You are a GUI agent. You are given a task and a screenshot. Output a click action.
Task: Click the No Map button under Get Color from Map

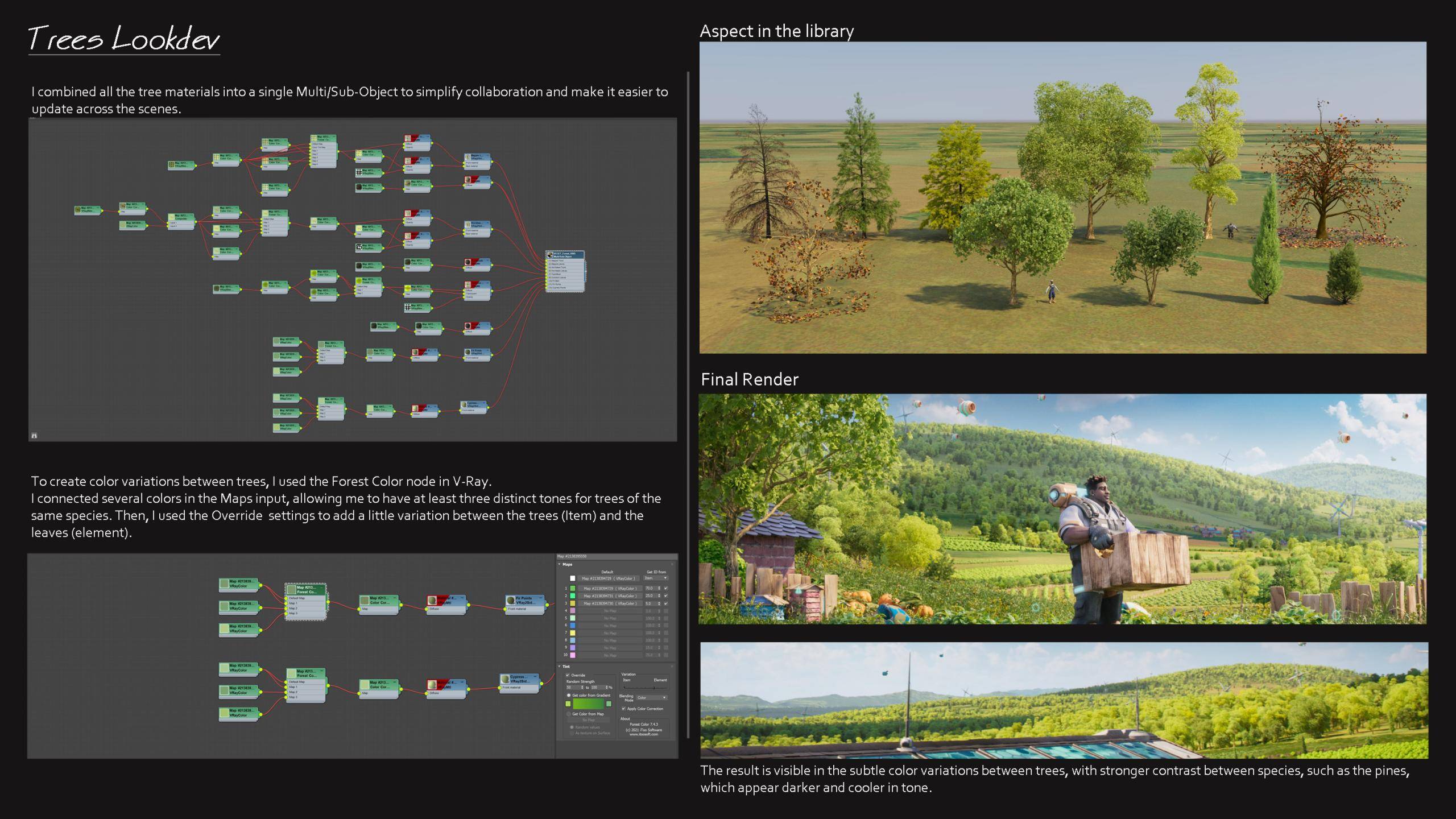(x=589, y=720)
